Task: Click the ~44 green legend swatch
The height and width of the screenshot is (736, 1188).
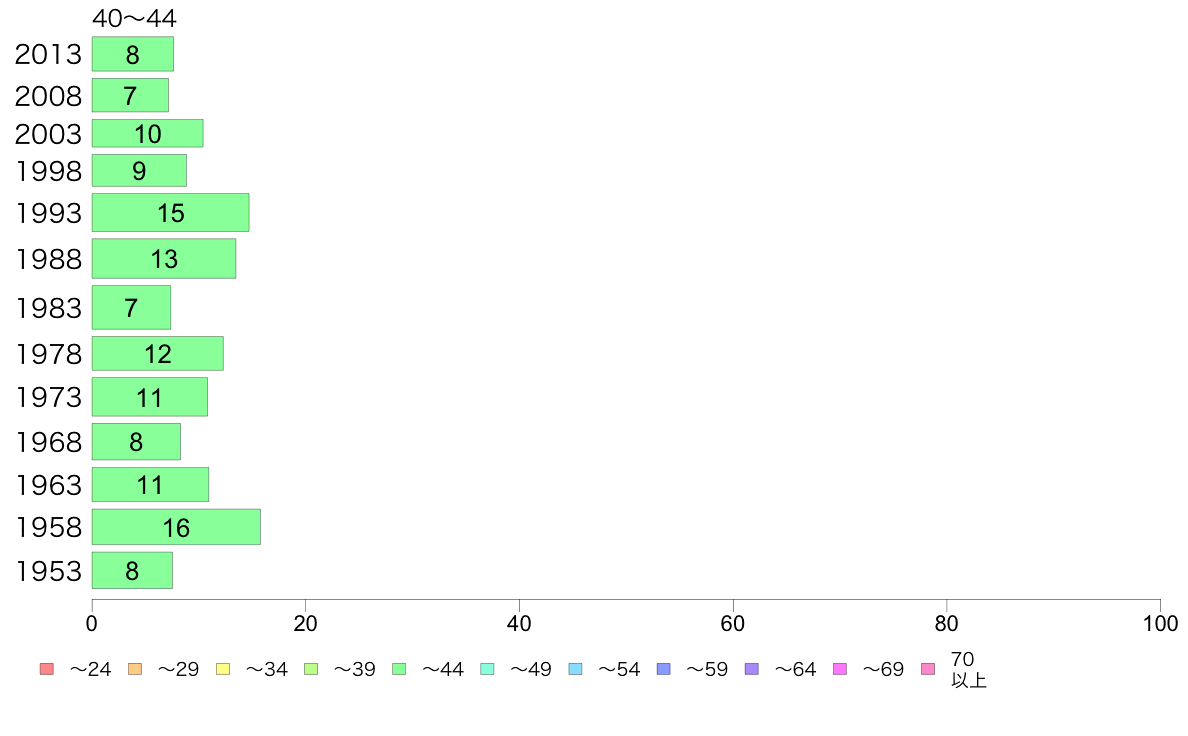Action: (x=399, y=669)
